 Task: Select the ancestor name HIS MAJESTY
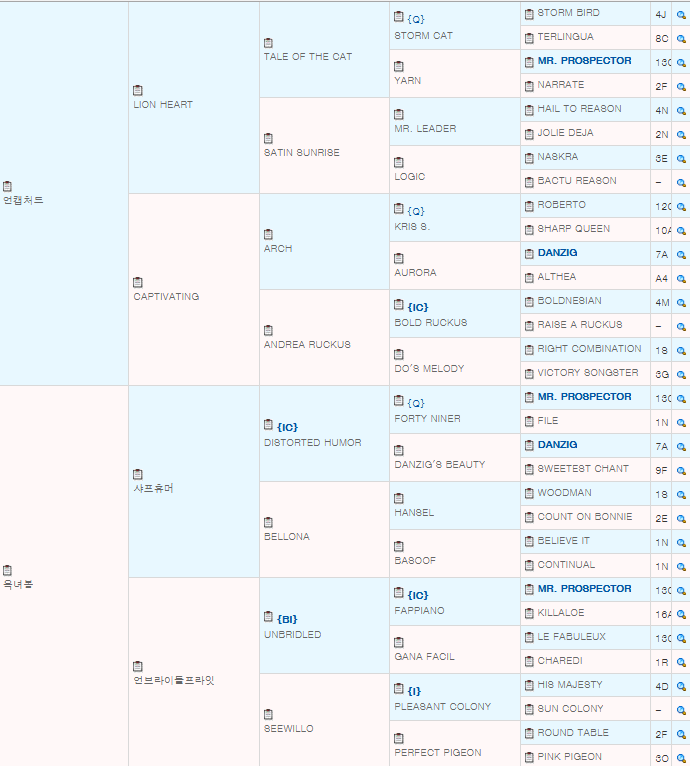coord(570,685)
